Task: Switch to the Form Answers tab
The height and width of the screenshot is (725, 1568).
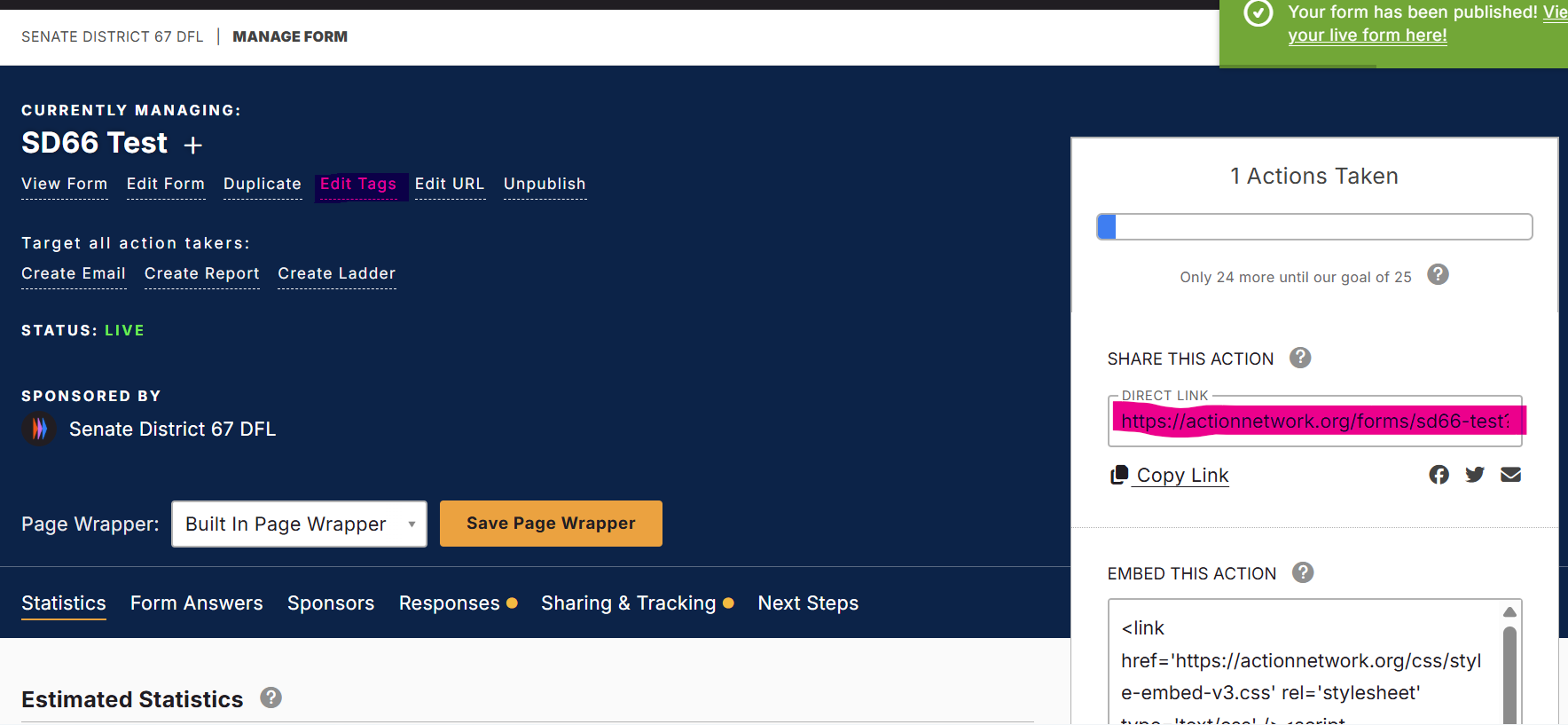Action: [x=197, y=603]
